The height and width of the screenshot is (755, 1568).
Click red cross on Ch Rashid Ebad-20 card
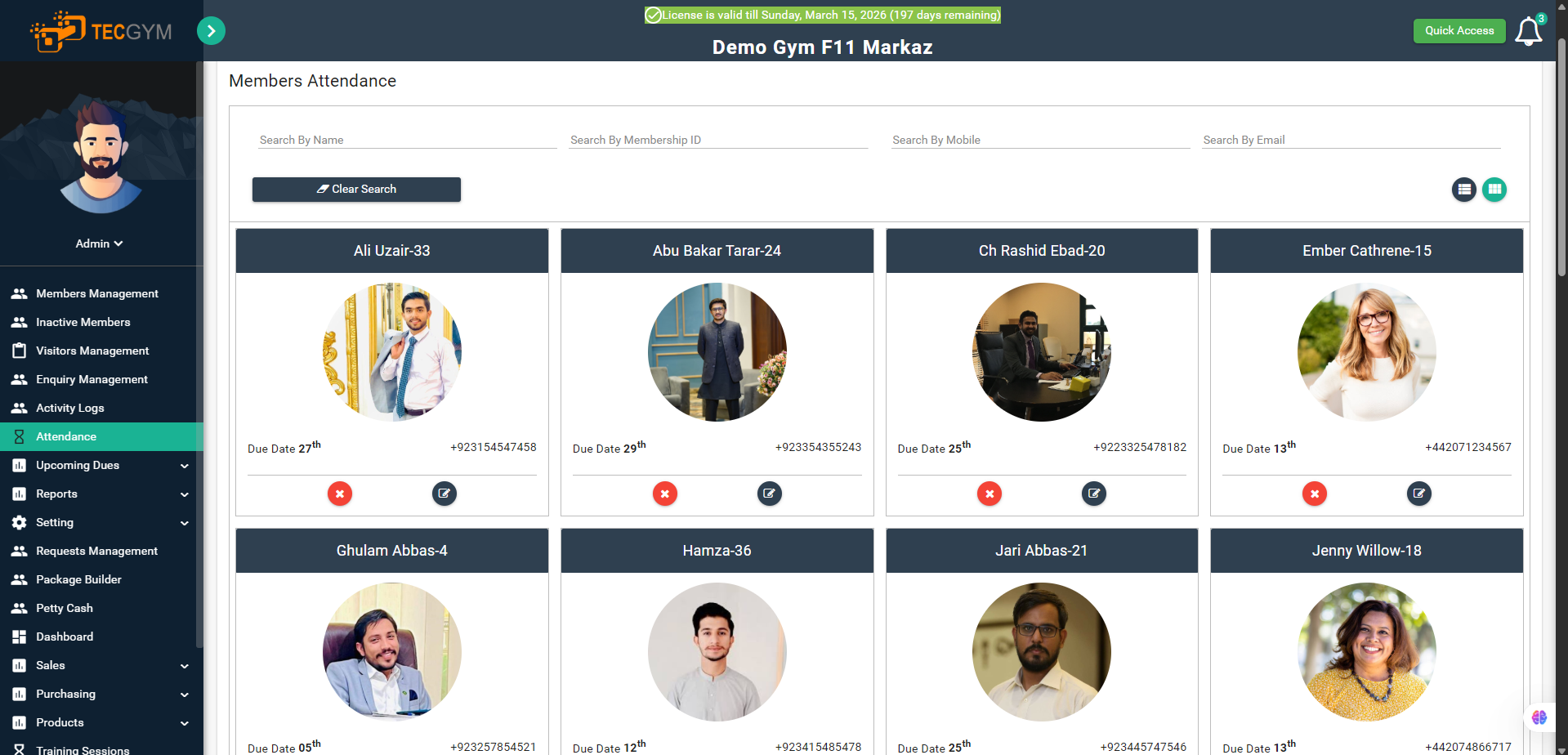click(x=989, y=494)
